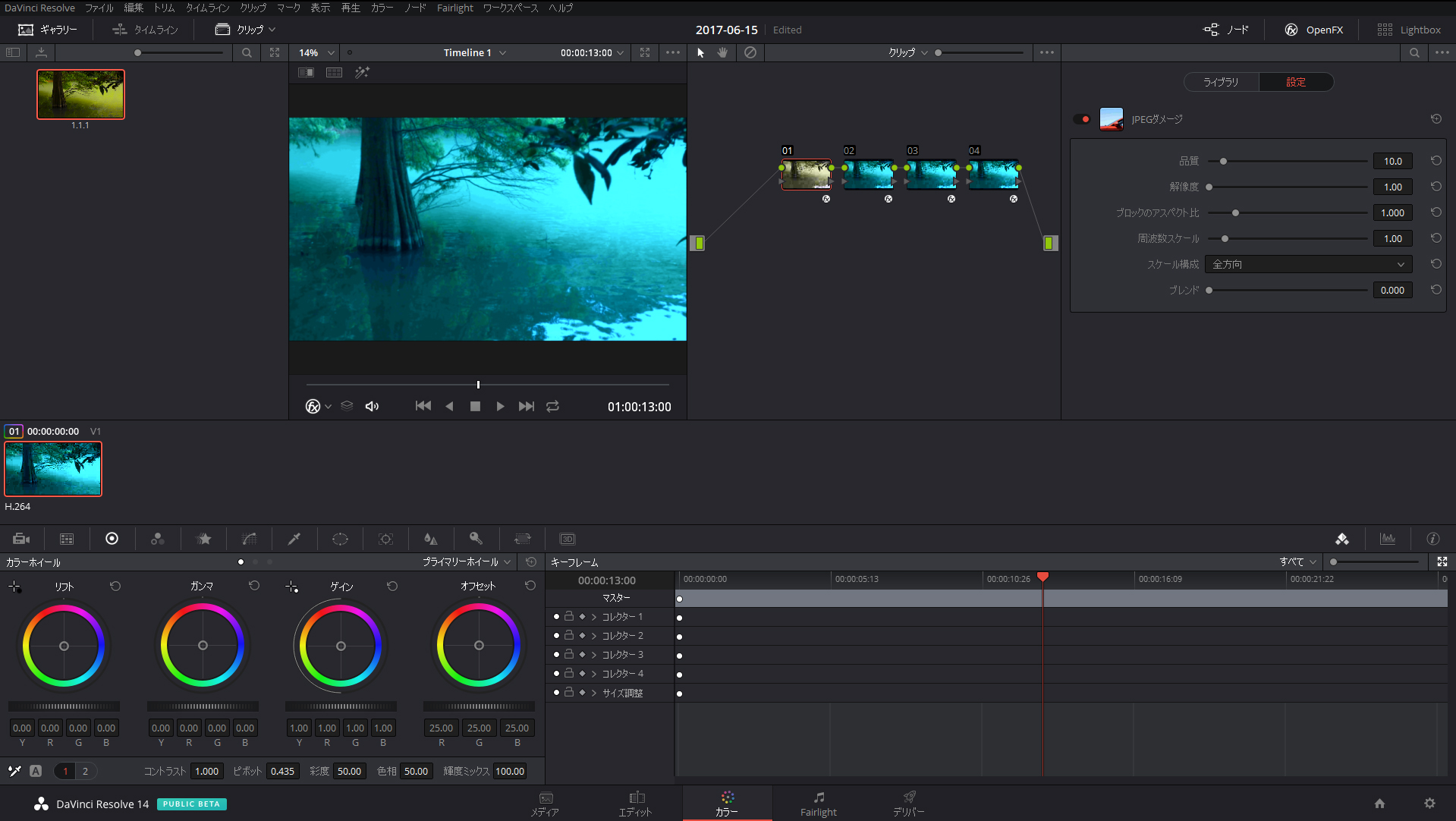
Task: Select the Qualifier eyedropper tool
Action: click(x=294, y=539)
